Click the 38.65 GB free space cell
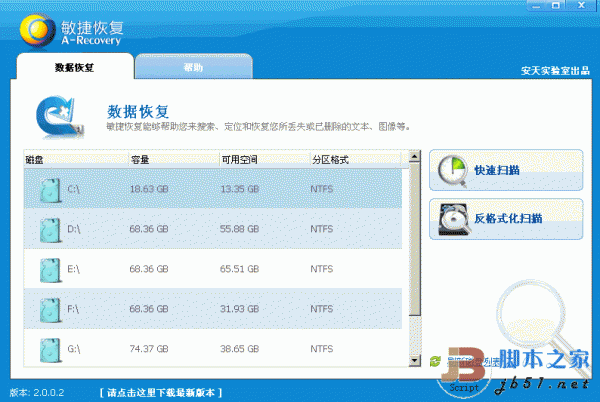600x402 pixels. pos(240,349)
